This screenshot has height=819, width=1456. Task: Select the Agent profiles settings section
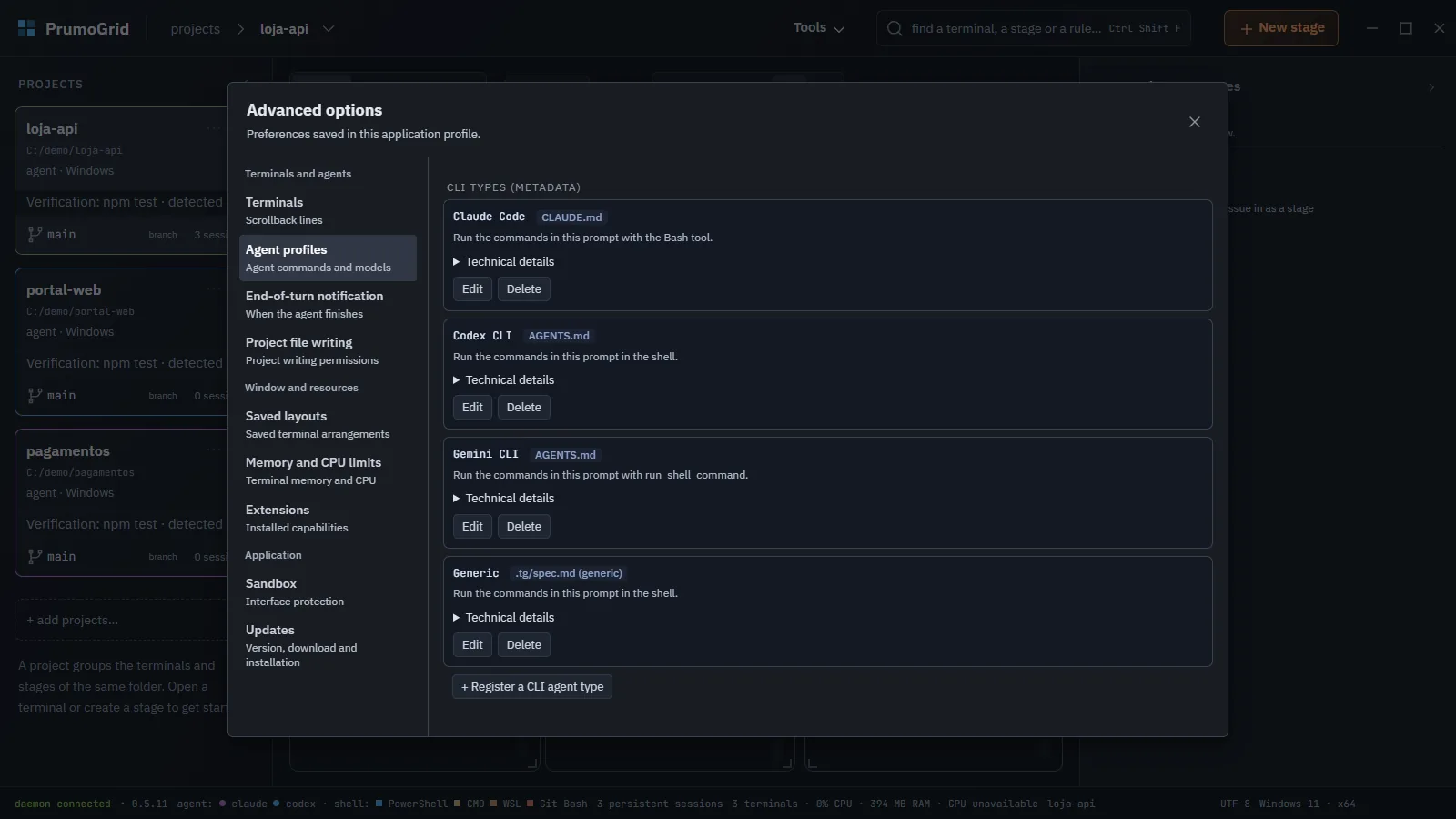point(328,258)
